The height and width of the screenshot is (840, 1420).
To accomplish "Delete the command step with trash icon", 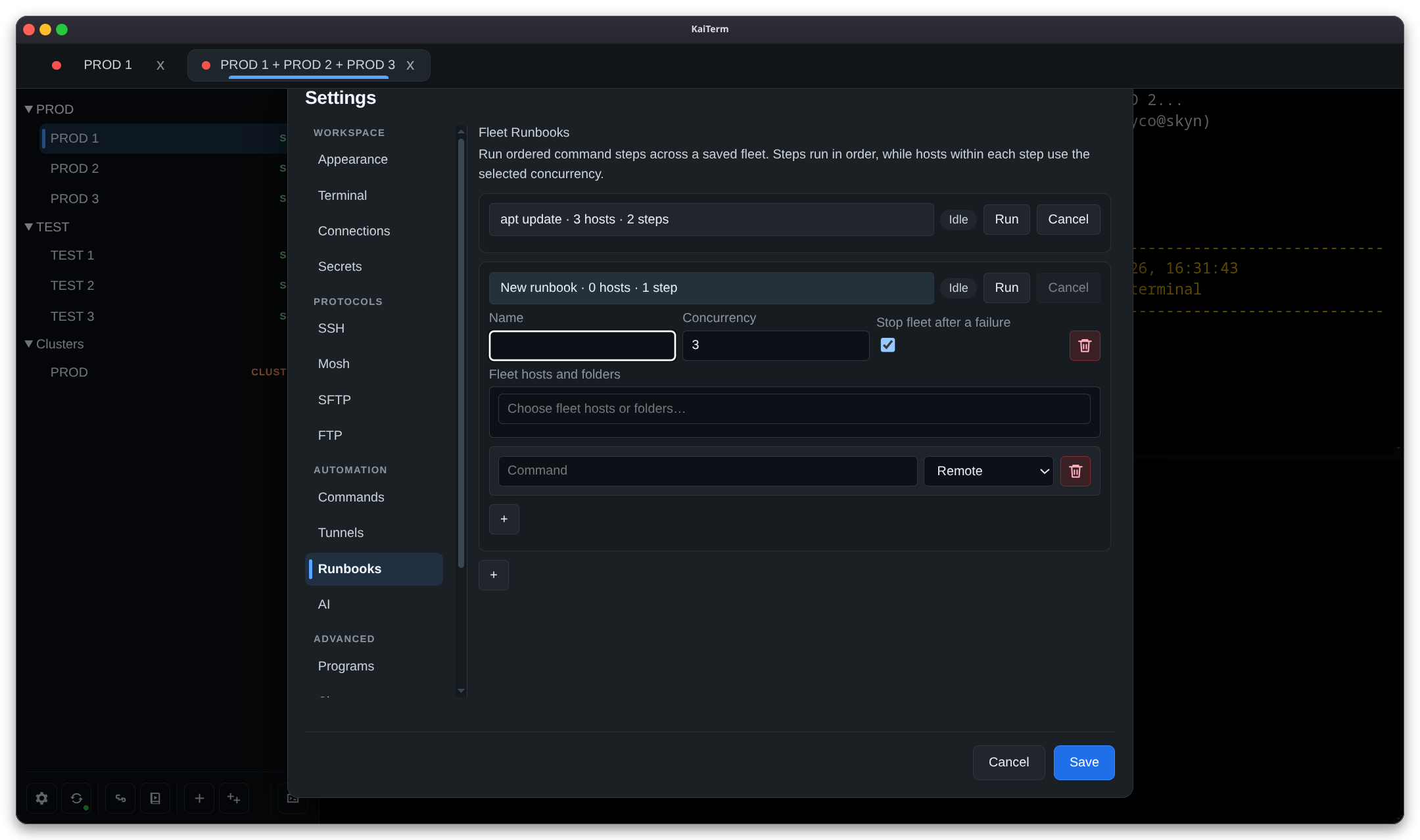I will (x=1076, y=471).
